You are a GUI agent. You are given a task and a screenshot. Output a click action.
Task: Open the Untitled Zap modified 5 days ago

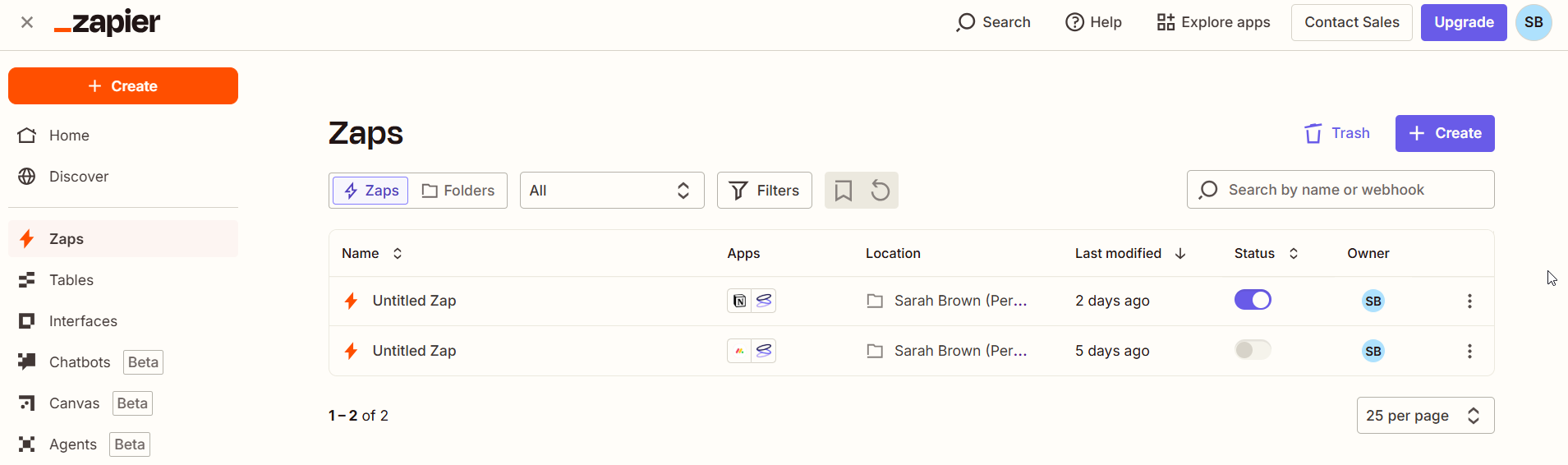pyautogui.click(x=414, y=351)
